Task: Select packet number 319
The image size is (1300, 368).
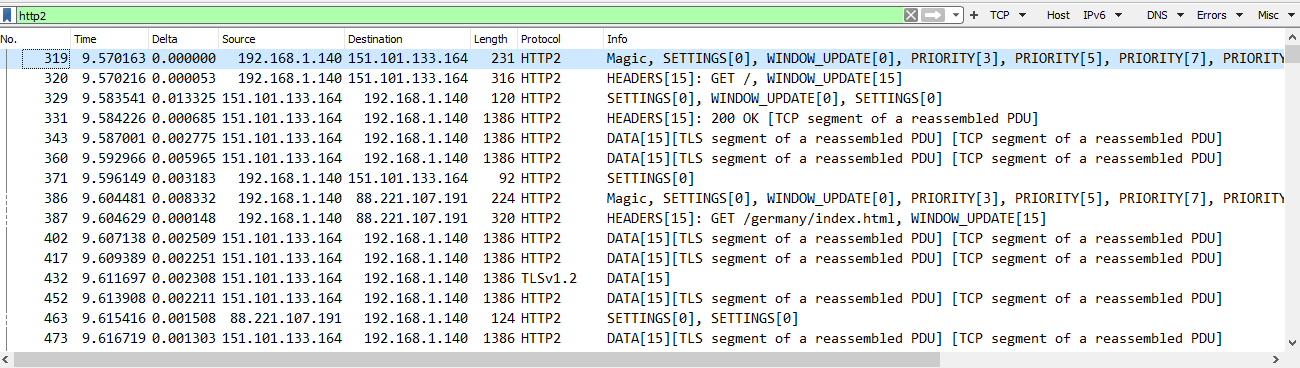Action: coord(57,58)
